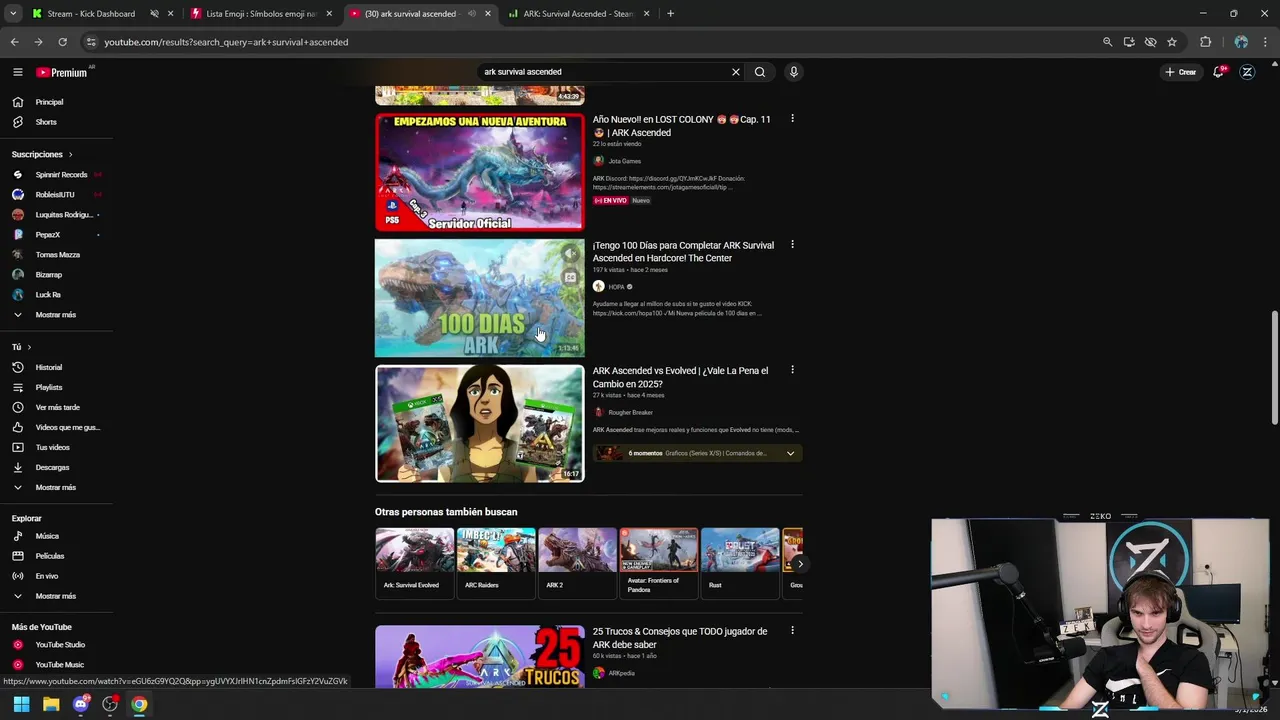Open the RobleisIUTU subscription
1280x720 pixels.
click(x=56, y=195)
